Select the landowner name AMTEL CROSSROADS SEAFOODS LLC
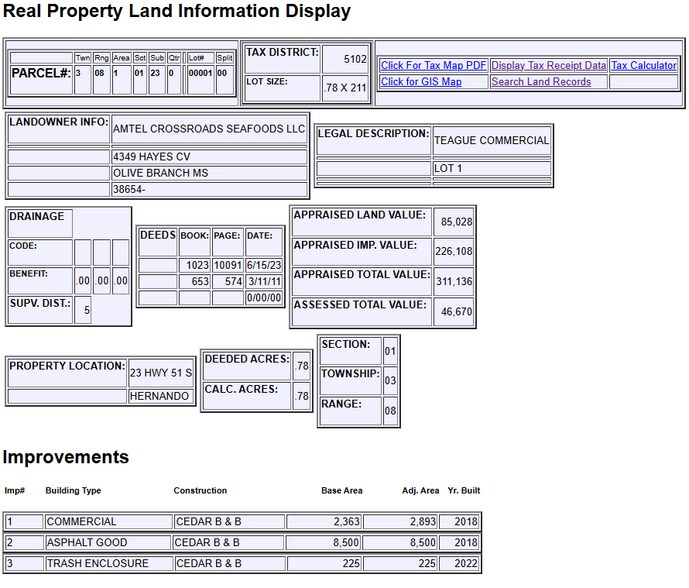The height and width of the screenshot is (588, 689). click(209, 129)
